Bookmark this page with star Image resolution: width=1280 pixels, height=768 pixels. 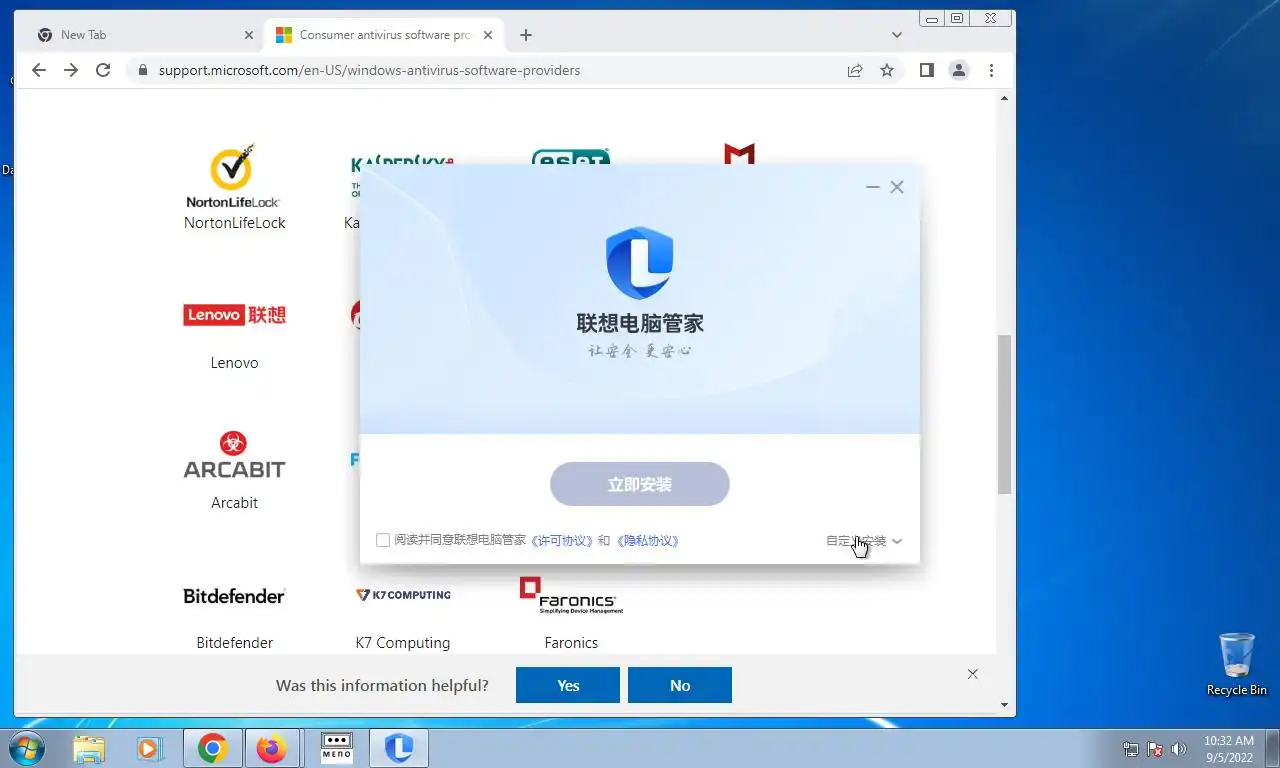coord(887,70)
